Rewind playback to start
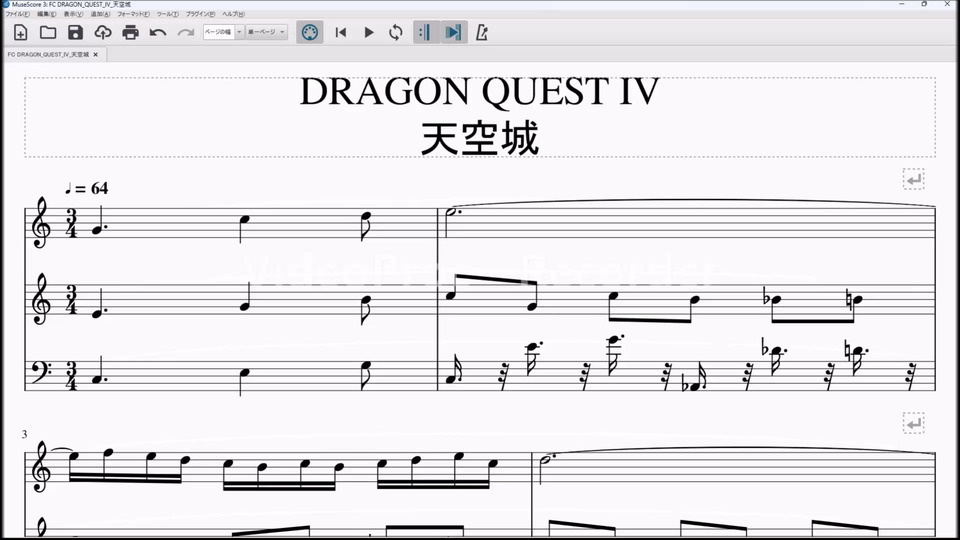Viewport: 960px width, 540px height. 341,32
